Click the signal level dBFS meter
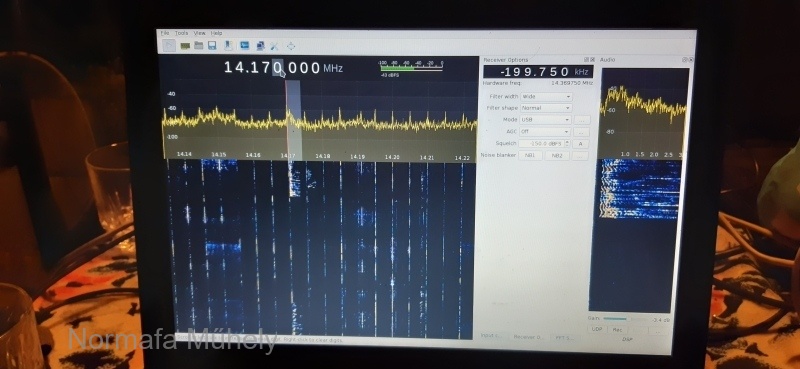 click(x=411, y=68)
